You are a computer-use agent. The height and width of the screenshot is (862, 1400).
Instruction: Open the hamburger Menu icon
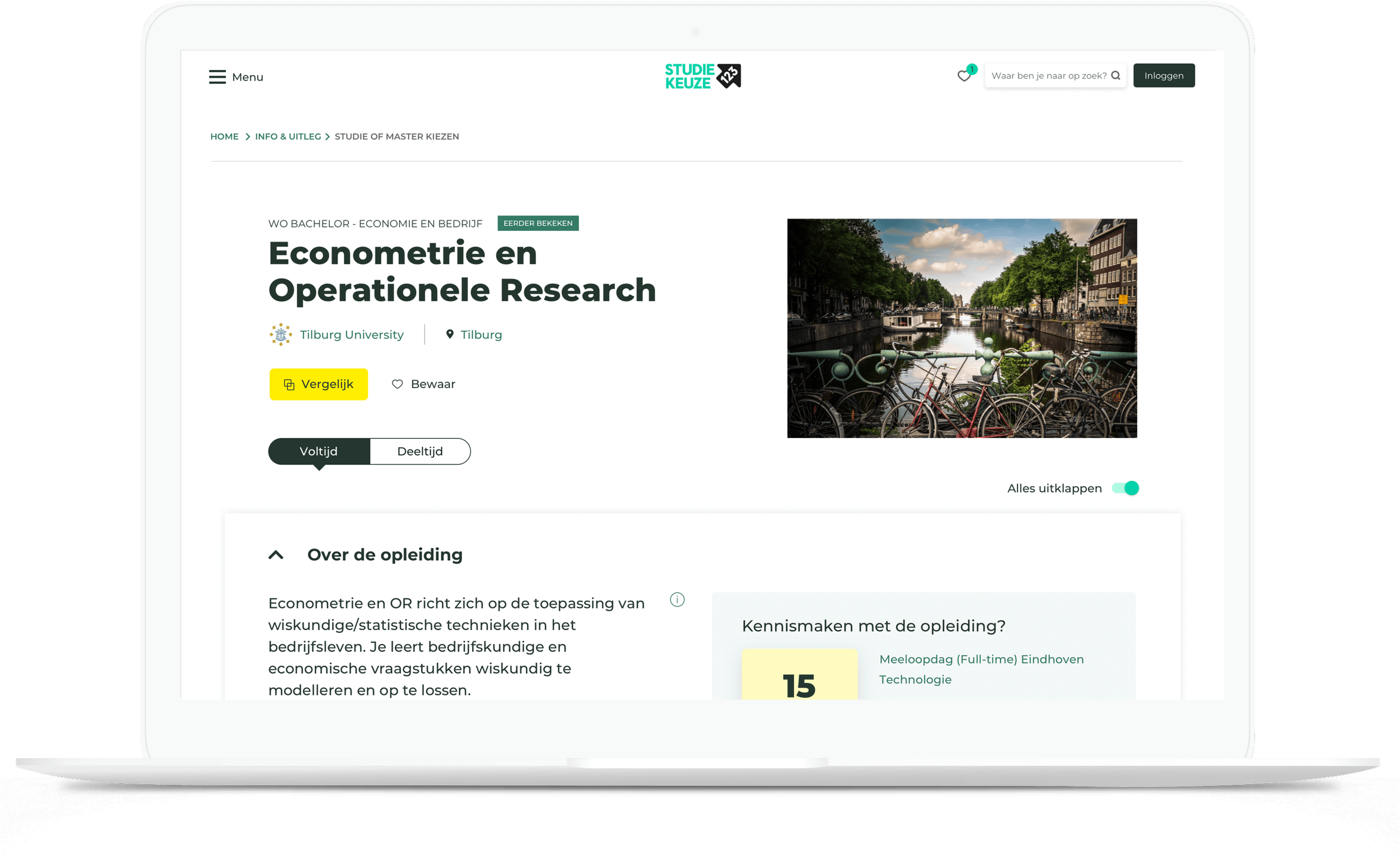[x=217, y=77]
